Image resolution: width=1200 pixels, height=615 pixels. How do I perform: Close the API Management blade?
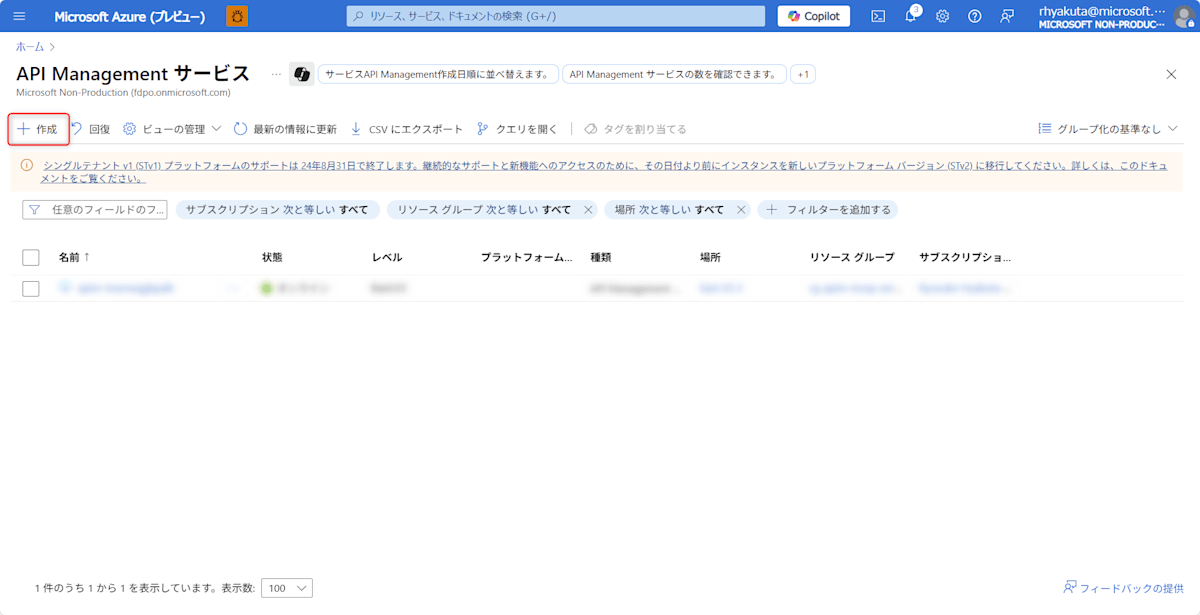(x=1172, y=74)
